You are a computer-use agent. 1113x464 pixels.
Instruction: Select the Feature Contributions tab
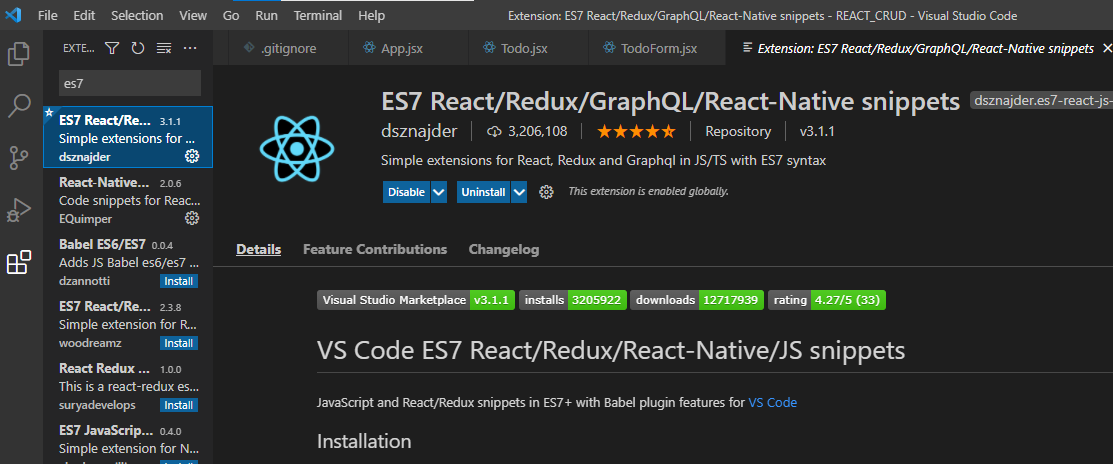pyautogui.click(x=375, y=250)
